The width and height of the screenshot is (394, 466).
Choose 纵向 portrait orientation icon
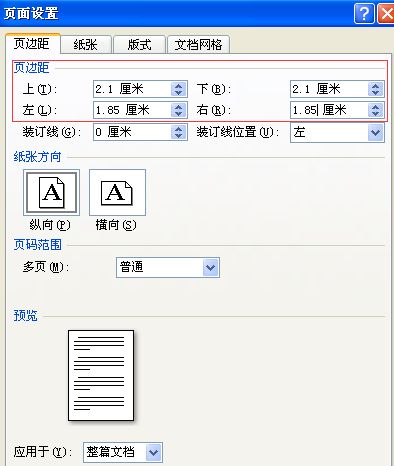51,193
